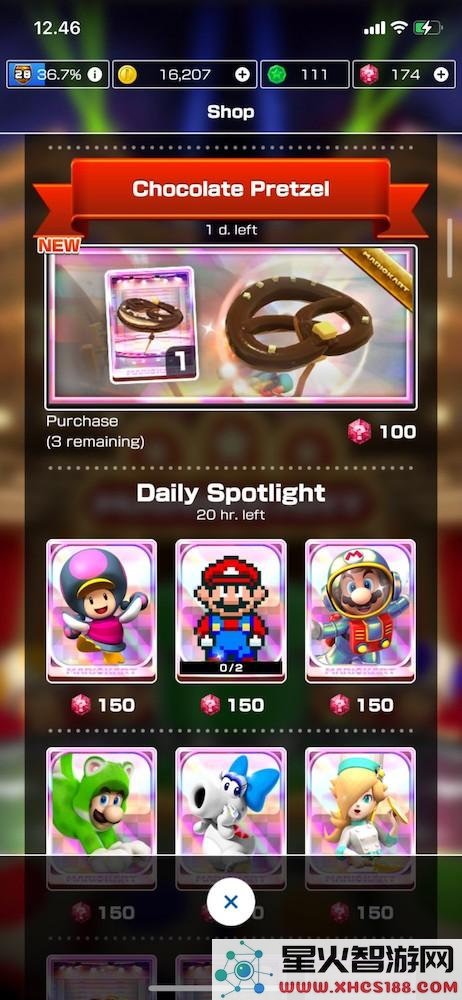
Task: Add rubies using the plus beside 174
Action: point(441,75)
